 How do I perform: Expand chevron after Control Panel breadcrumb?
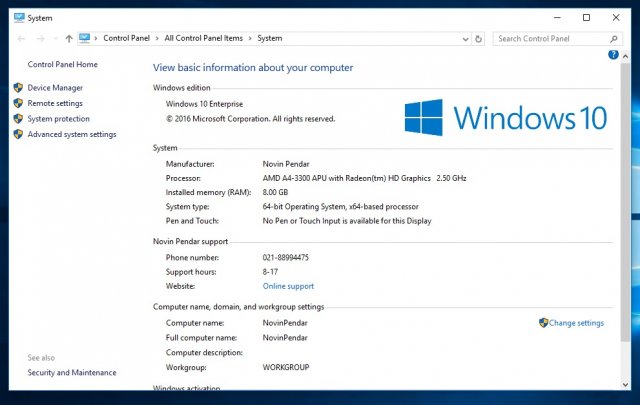(158, 38)
